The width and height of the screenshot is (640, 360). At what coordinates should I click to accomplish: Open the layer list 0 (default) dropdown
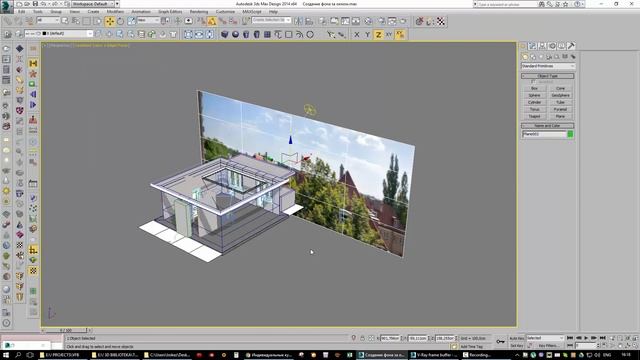tap(59, 33)
